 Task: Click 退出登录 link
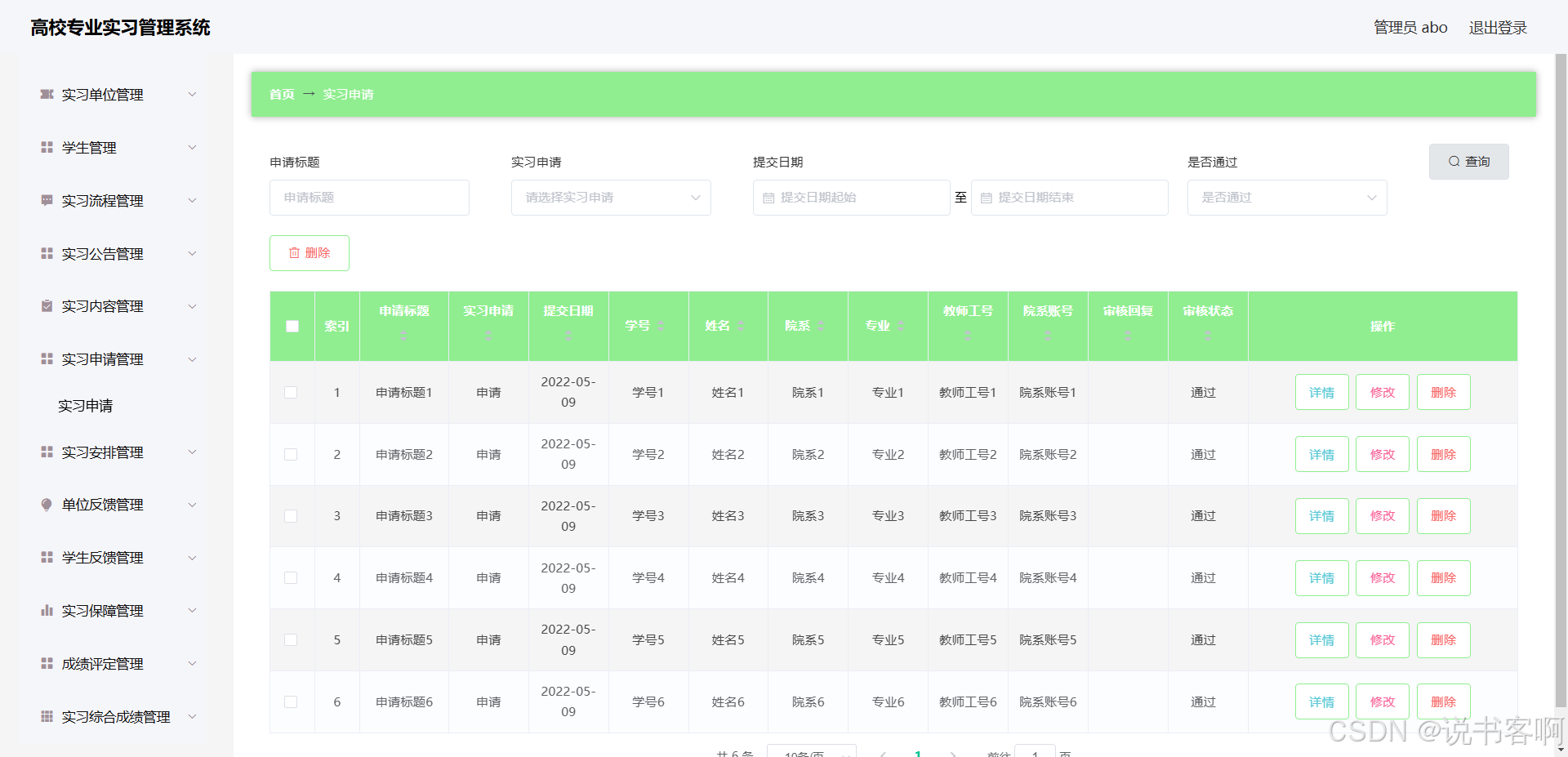(x=1498, y=28)
